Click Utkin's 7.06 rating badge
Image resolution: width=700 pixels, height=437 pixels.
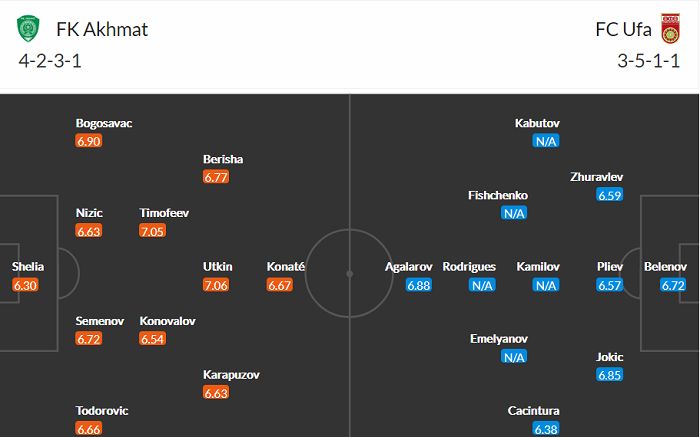217,285
